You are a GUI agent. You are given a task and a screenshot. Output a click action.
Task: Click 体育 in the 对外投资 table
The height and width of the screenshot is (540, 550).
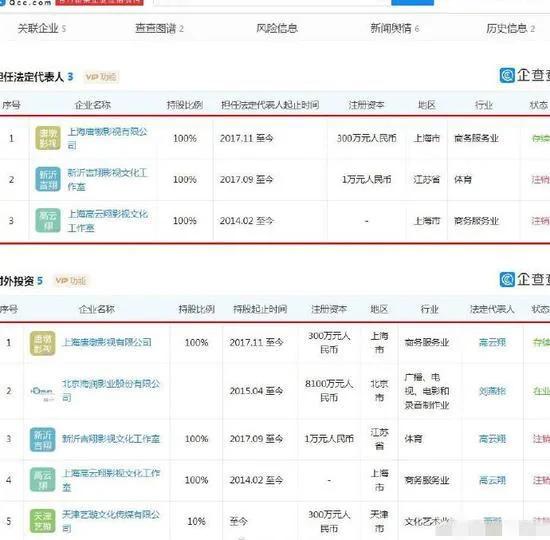click(x=413, y=439)
